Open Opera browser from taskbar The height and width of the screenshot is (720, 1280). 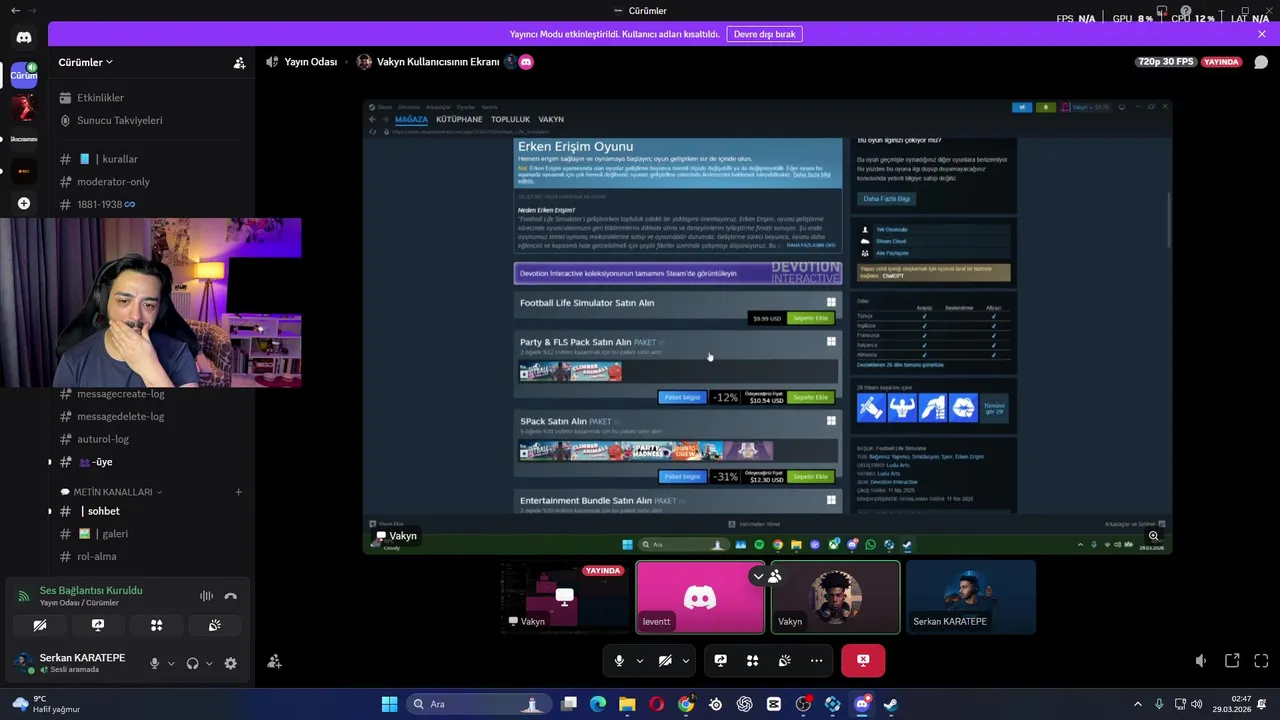[657, 704]
